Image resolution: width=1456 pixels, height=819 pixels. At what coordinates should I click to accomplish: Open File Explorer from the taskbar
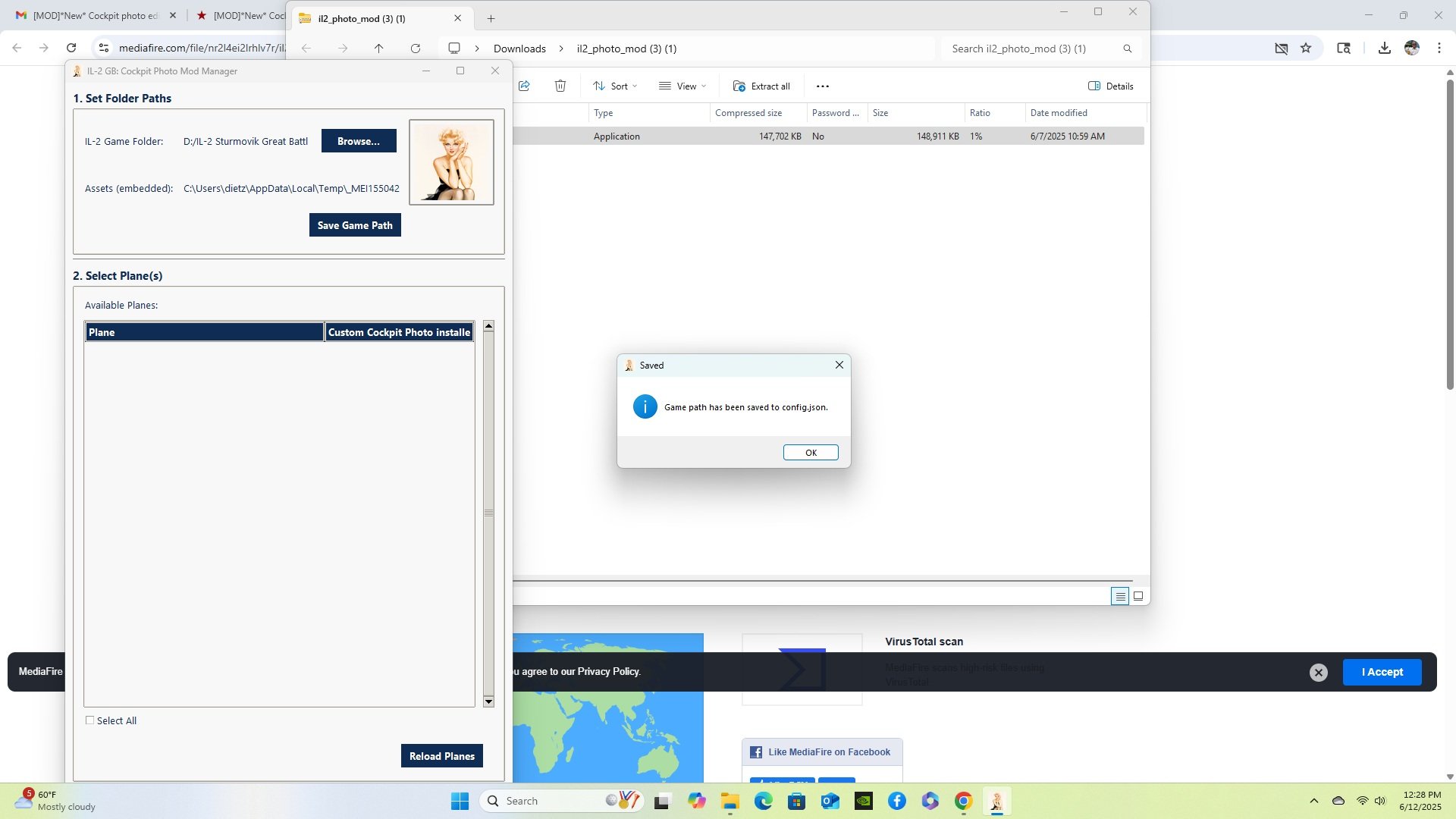click(x=730, y=801)
